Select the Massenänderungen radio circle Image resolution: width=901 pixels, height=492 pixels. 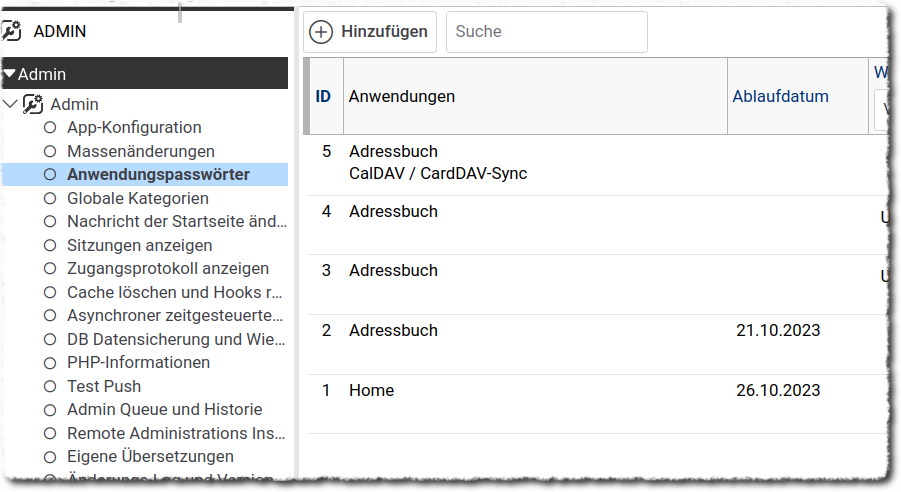click(48, 151)
